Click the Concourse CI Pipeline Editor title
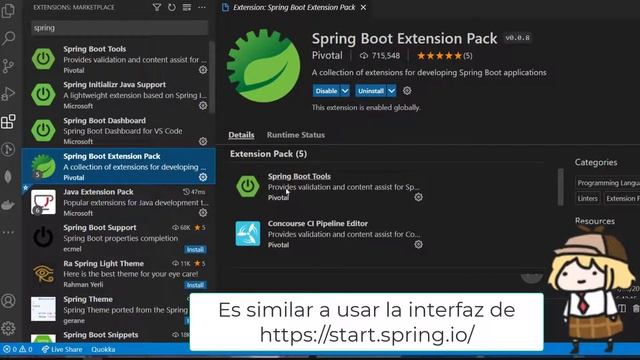640x360 pixels. coord(318,223)
